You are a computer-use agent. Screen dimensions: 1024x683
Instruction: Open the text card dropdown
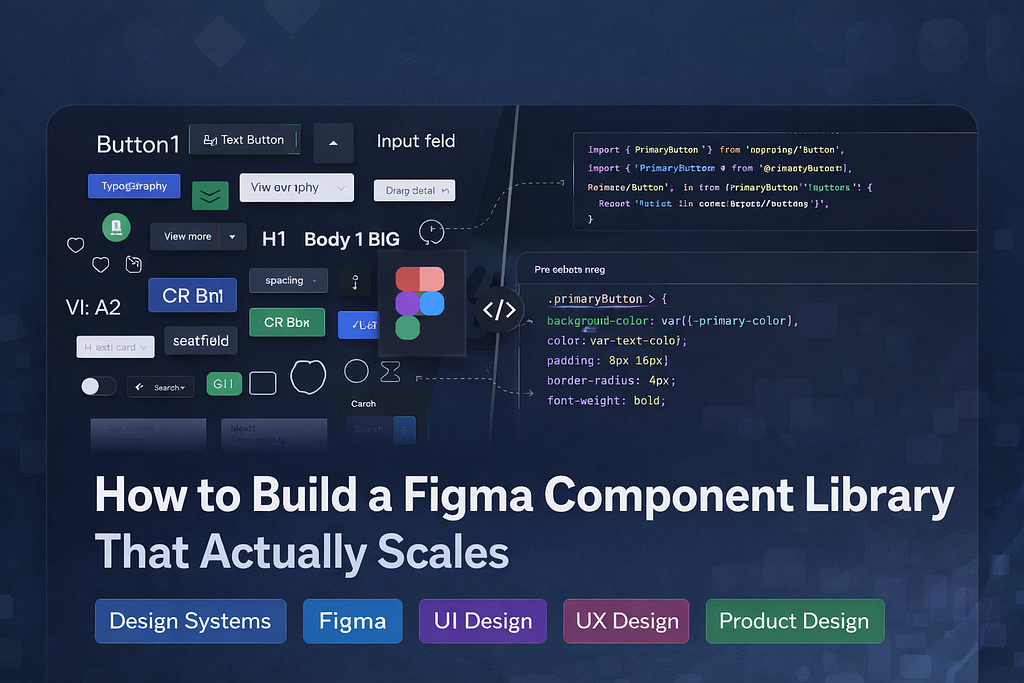pos(115,346)
